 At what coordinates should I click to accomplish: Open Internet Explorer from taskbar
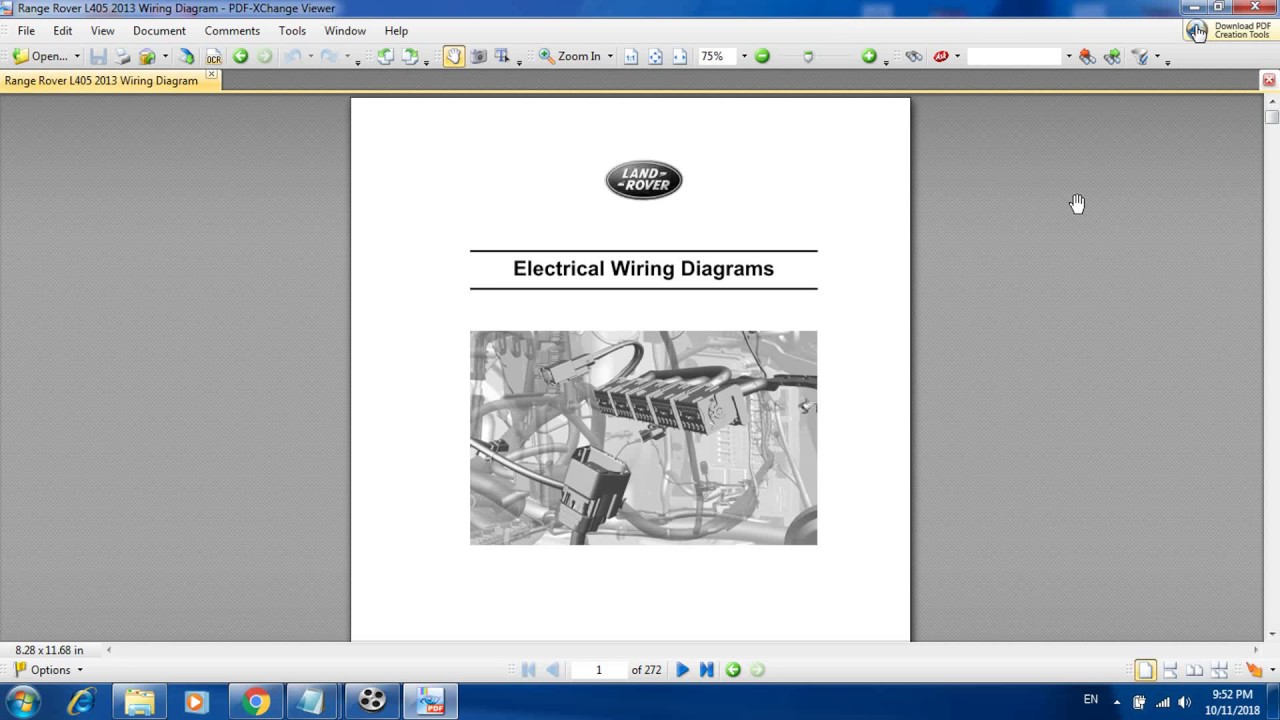pos(81,702)
